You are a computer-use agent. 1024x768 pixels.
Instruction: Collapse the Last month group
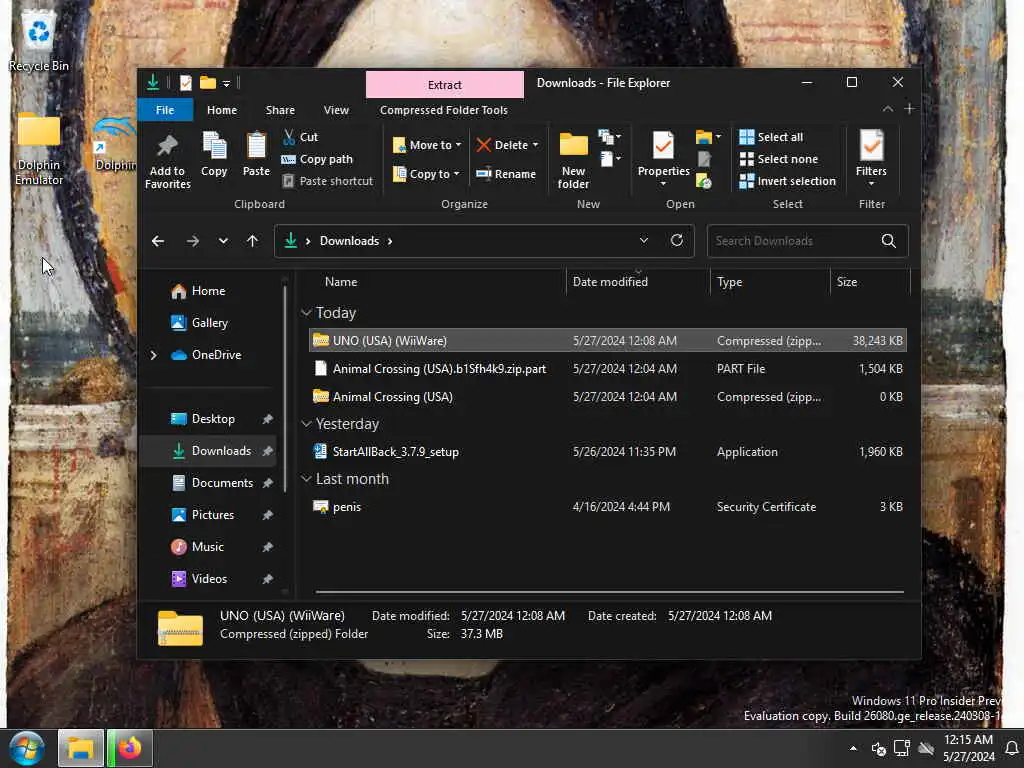coord(306,479)
